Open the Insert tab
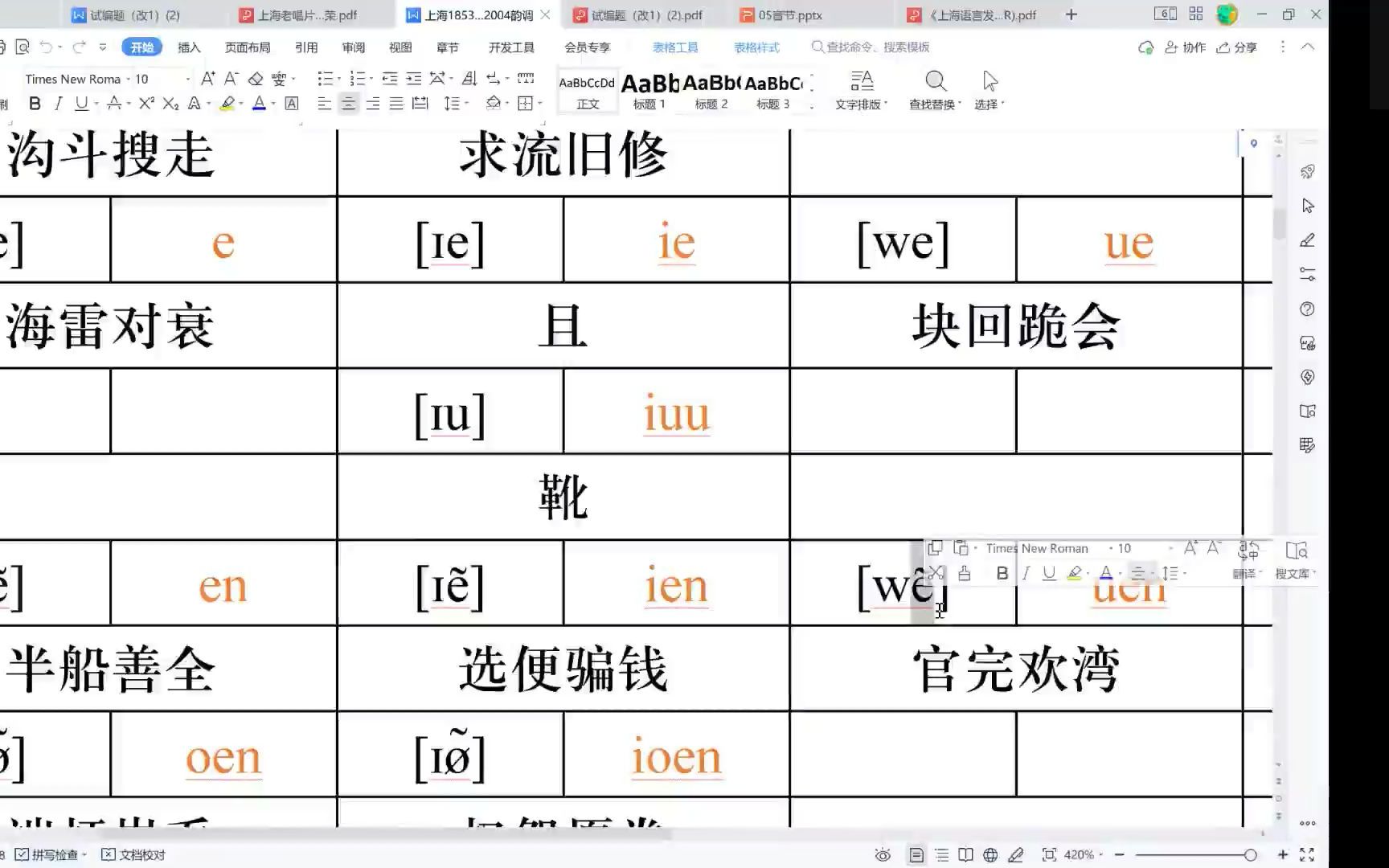 pyautogui.click(x=189, y=47)
